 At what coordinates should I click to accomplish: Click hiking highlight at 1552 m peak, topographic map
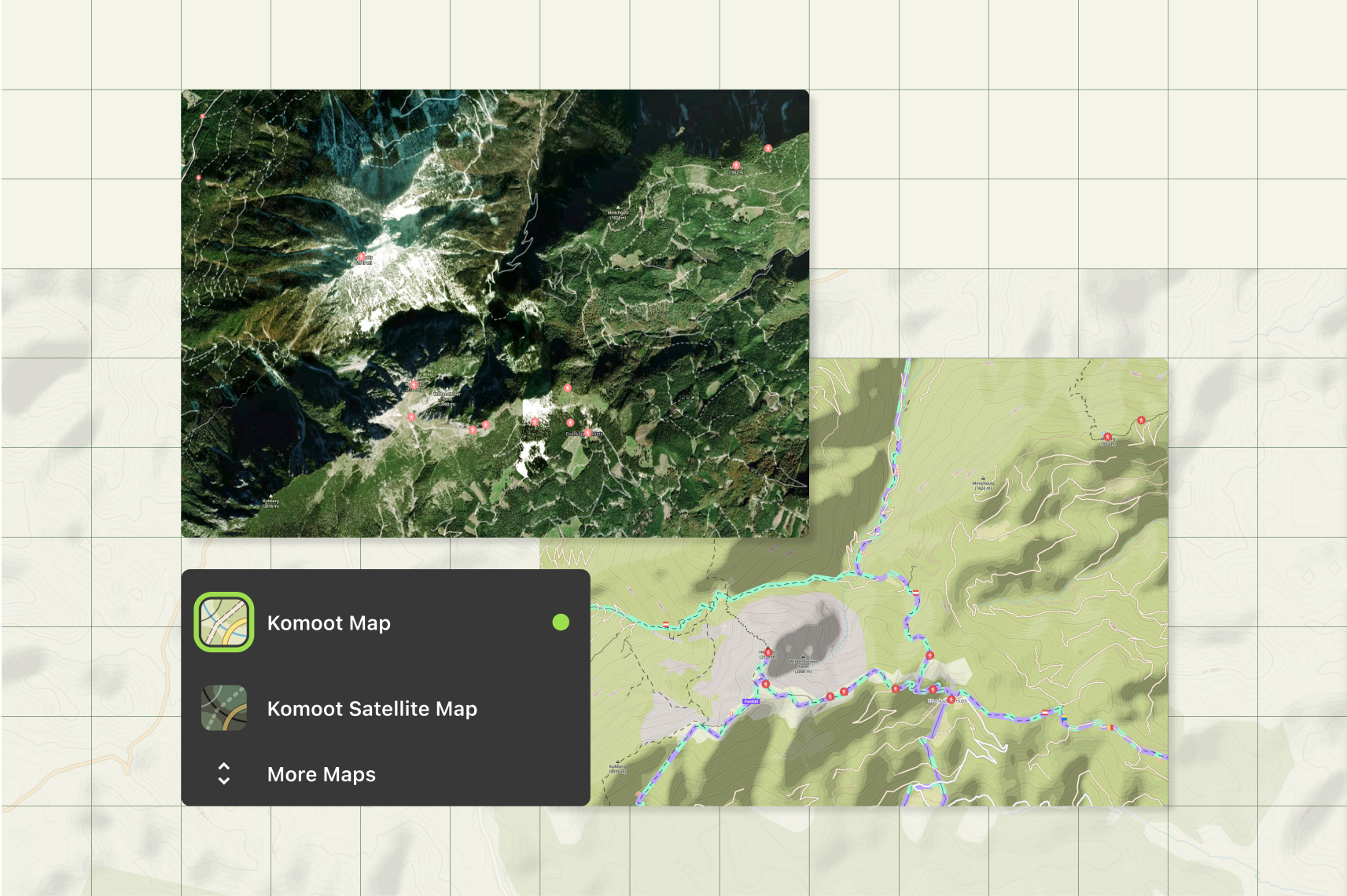(x=1107, y=437)
